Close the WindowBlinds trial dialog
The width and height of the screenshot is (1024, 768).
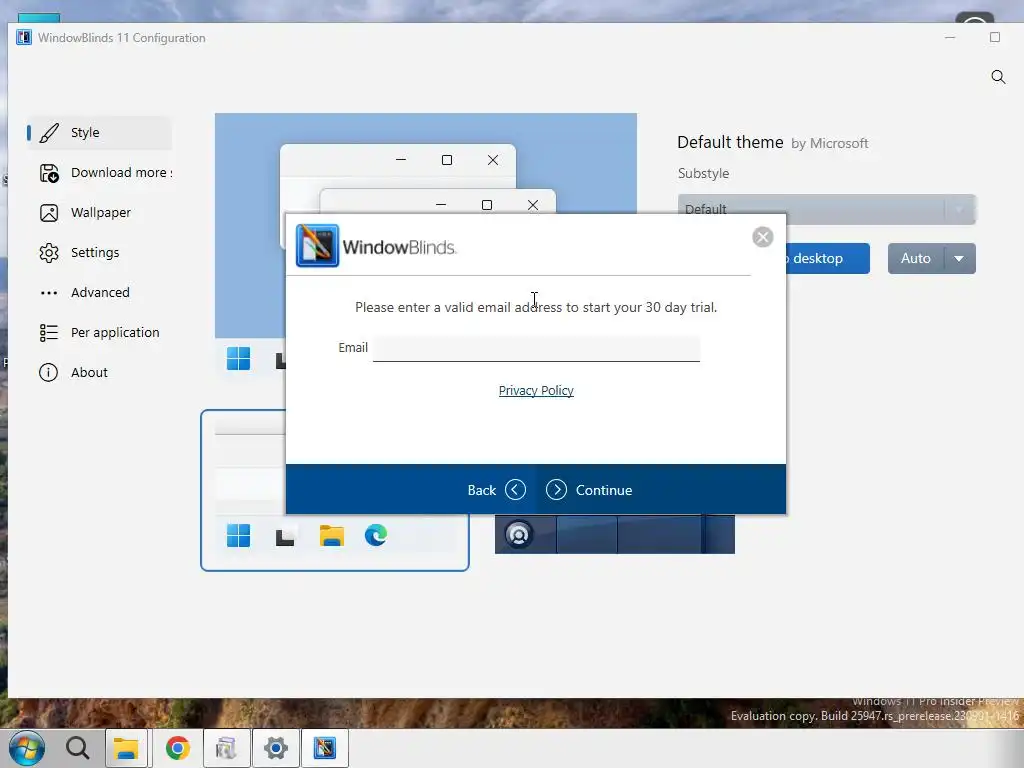762,236
